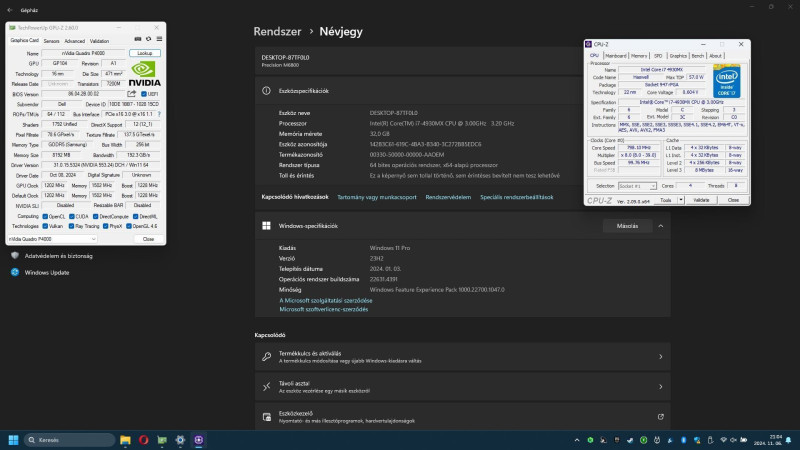Click the Bus Interface question mark icon
The image size is (800, 450).
click(x=159, y=114)
